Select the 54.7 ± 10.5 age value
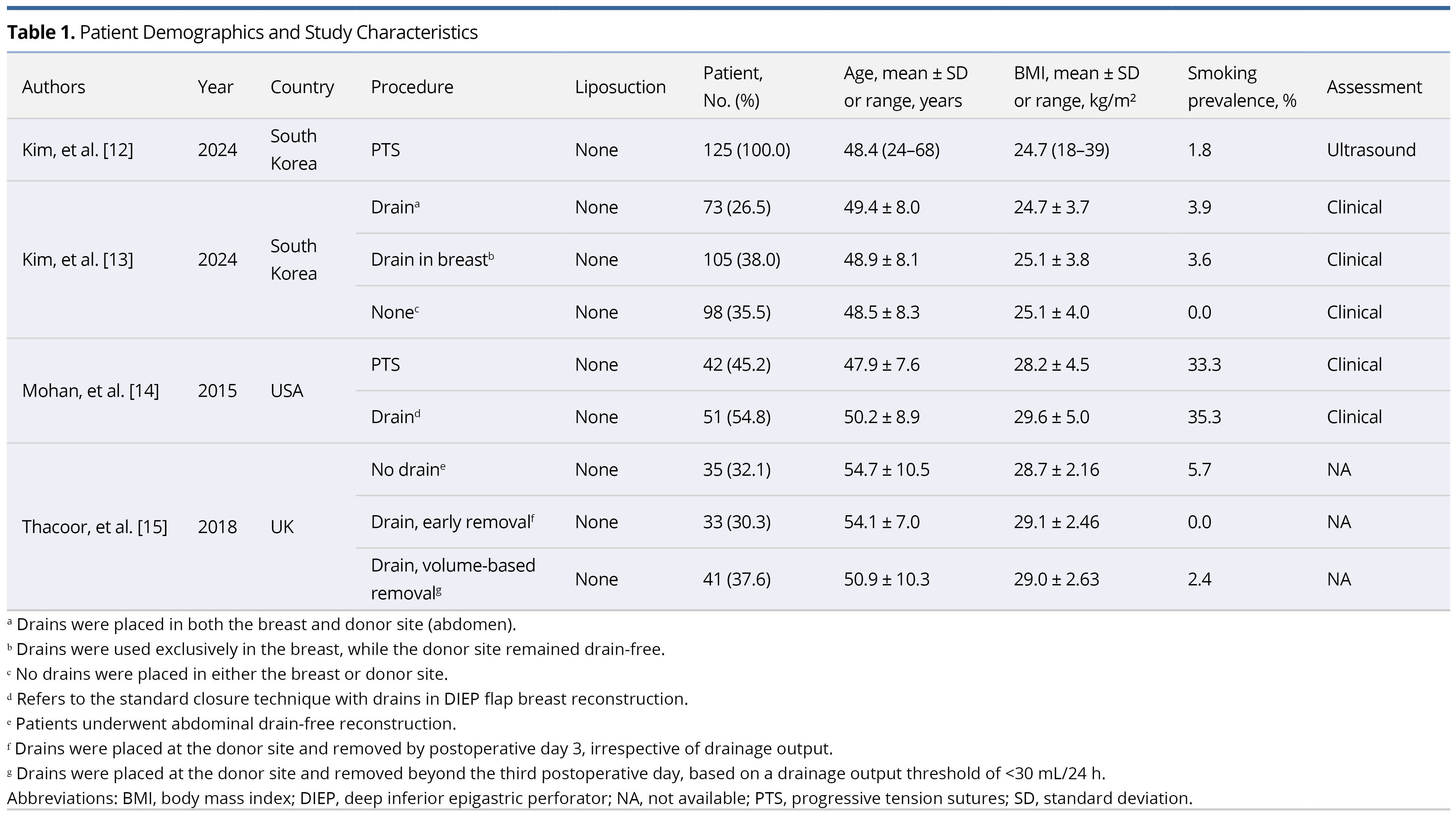 pos(886,469)
